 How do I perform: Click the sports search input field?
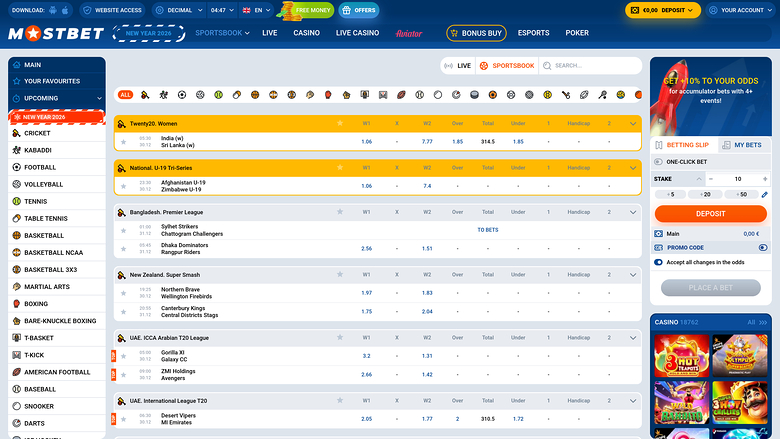(x=594, y=66)
